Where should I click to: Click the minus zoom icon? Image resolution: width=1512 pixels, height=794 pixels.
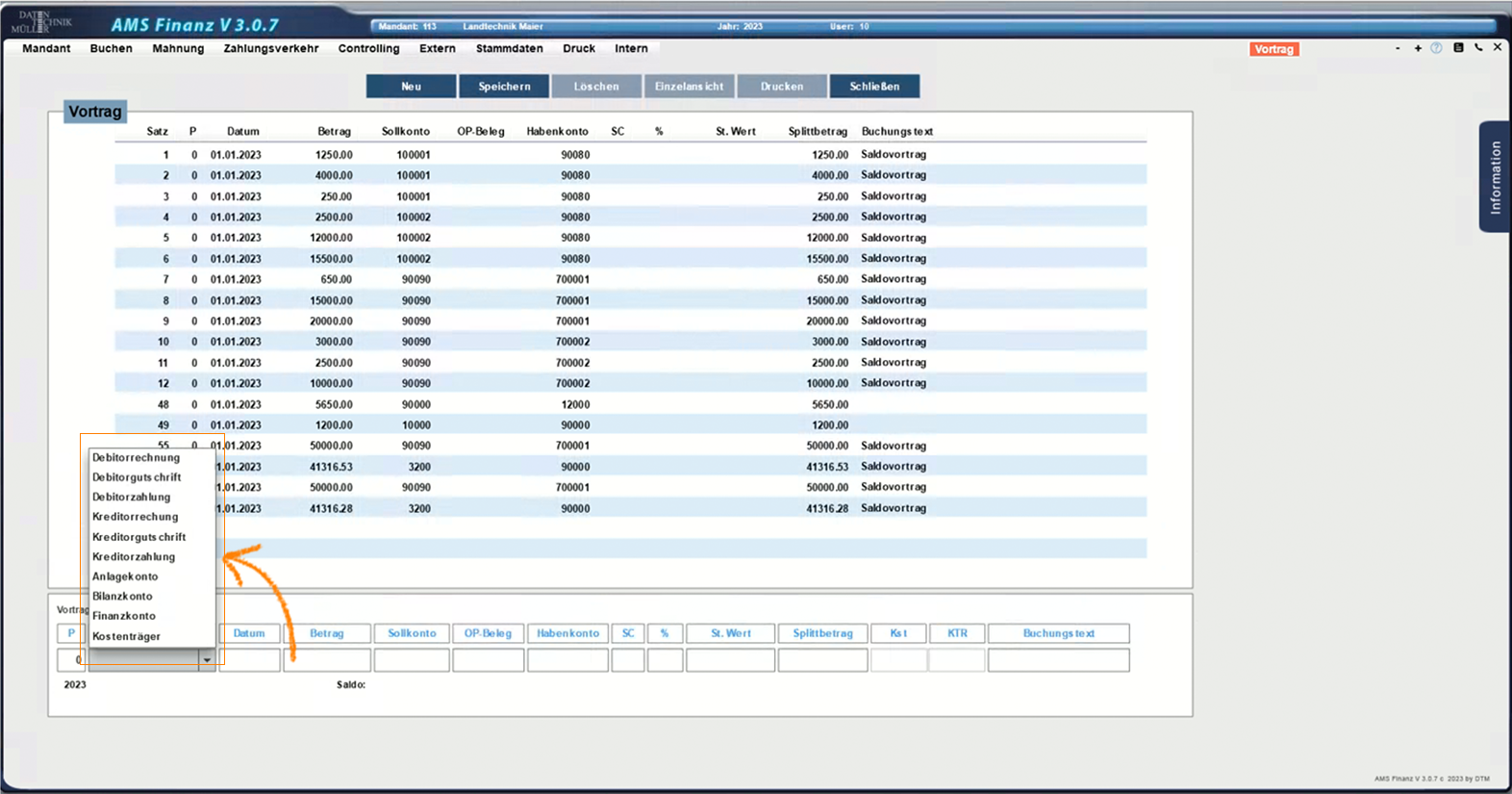click(x=1398, y=48)
